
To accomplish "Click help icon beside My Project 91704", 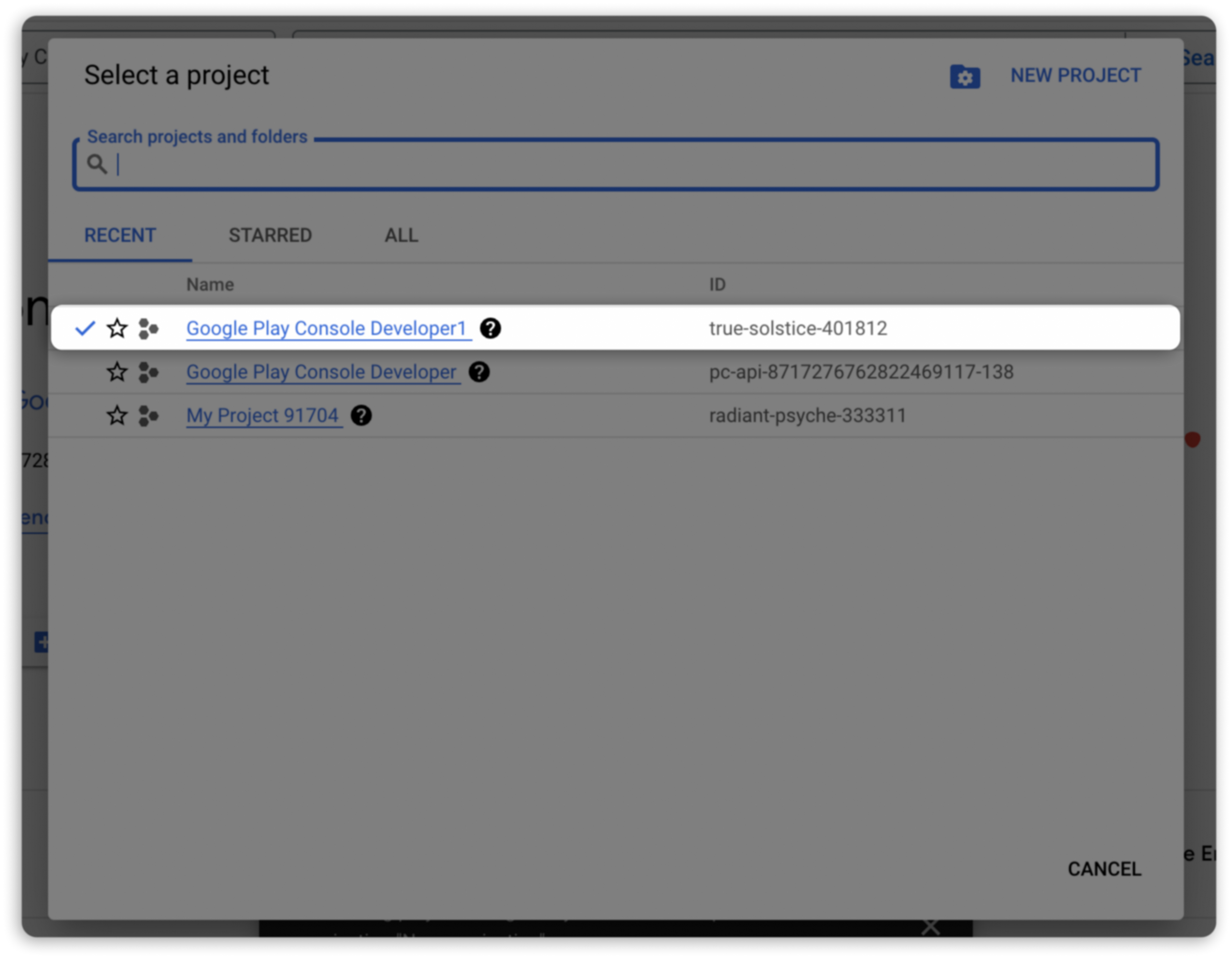I will point(361,416).
